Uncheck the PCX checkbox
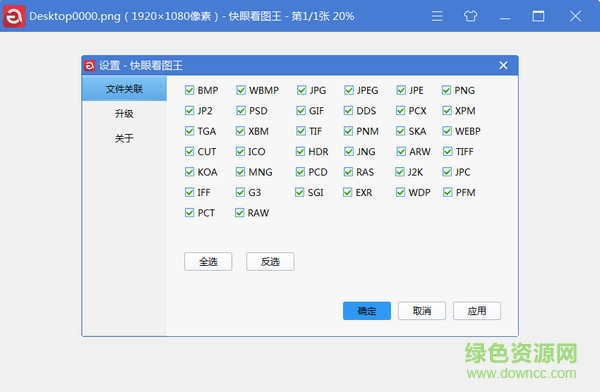The image size is (600, 392). point(400,111)
